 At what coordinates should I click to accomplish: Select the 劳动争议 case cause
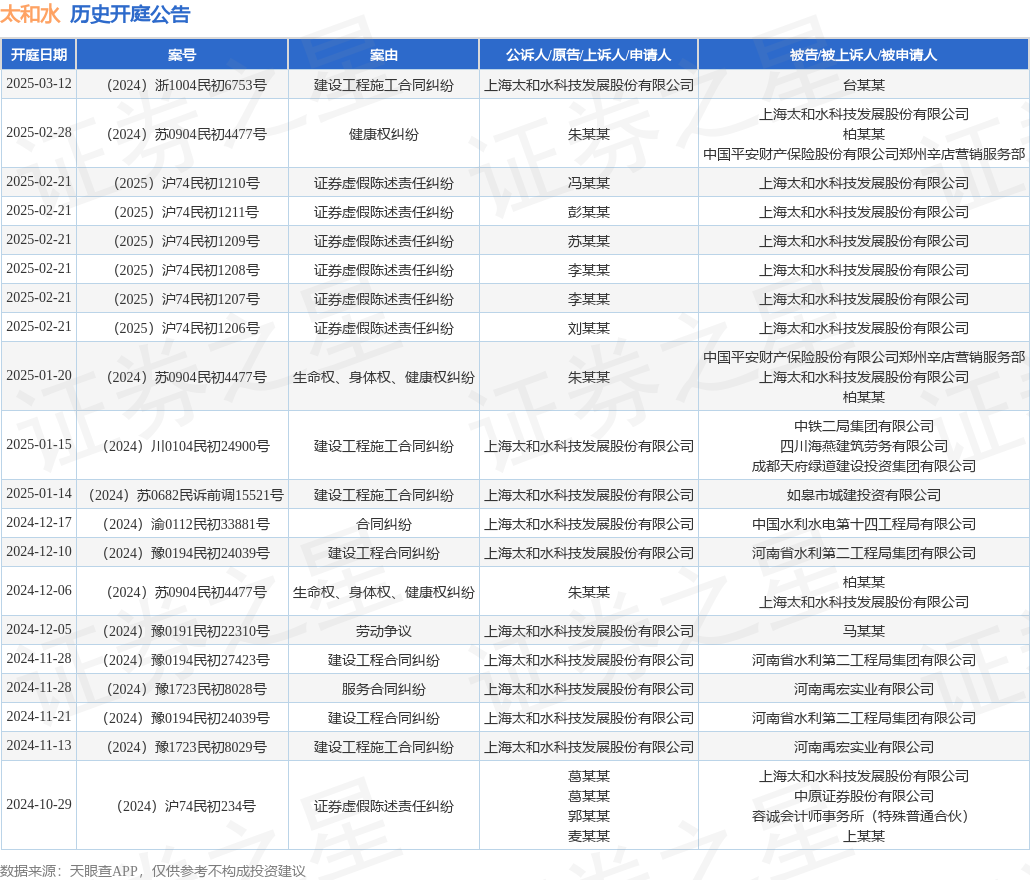tap(384, 631)
